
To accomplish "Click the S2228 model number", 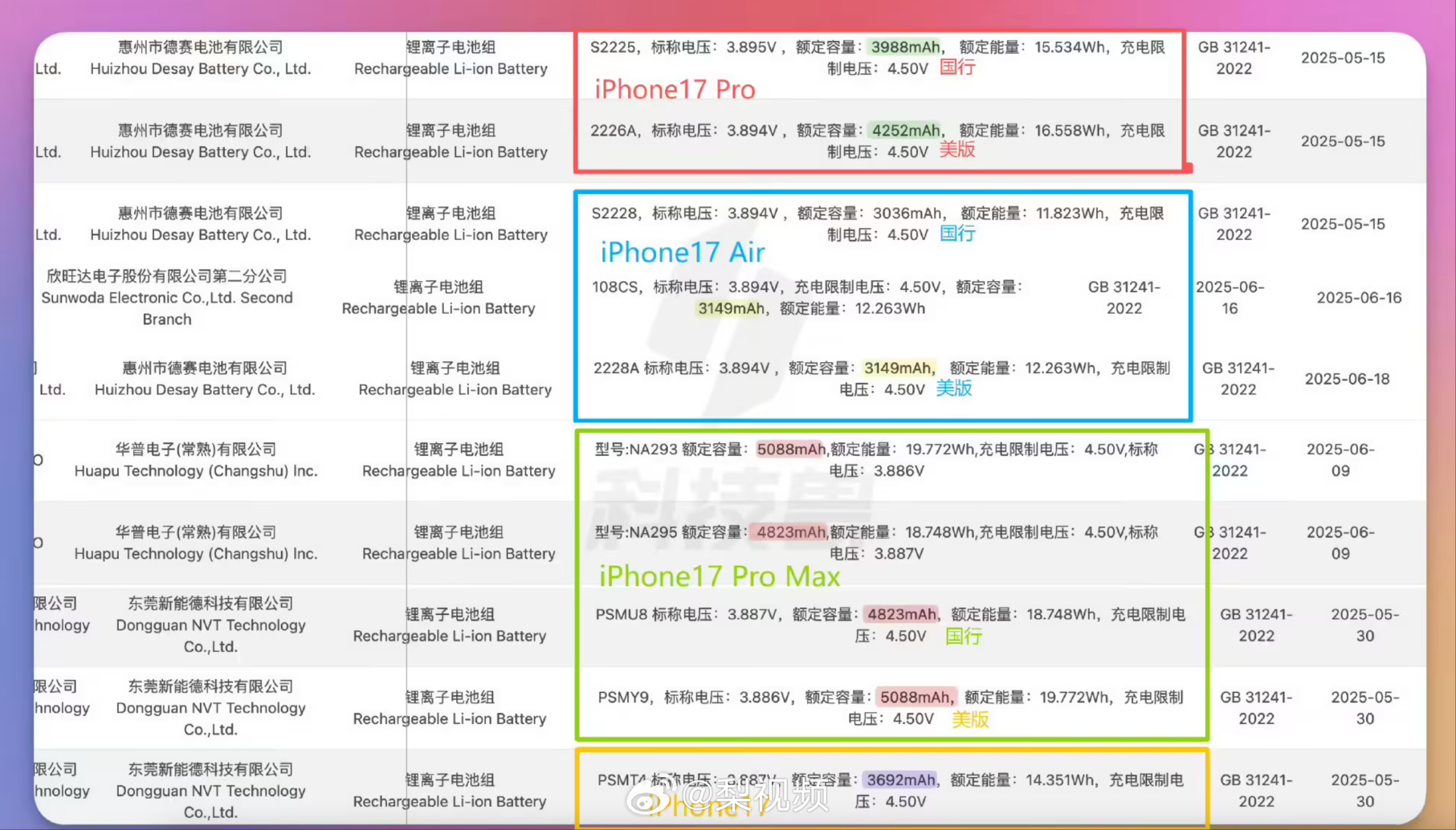I will 615,214.
